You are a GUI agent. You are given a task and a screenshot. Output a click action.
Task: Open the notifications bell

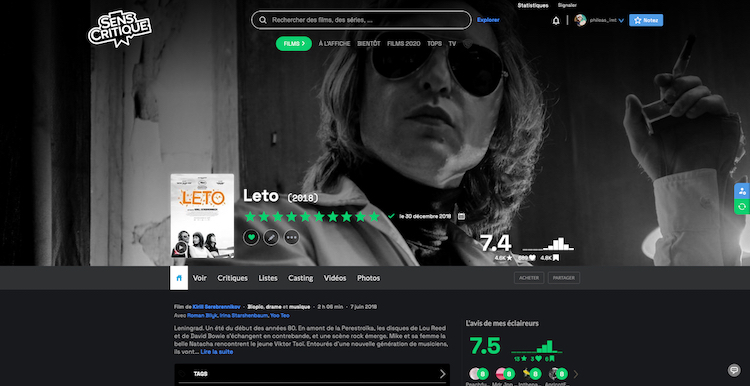pyautogui.click(x=556, y=21)
